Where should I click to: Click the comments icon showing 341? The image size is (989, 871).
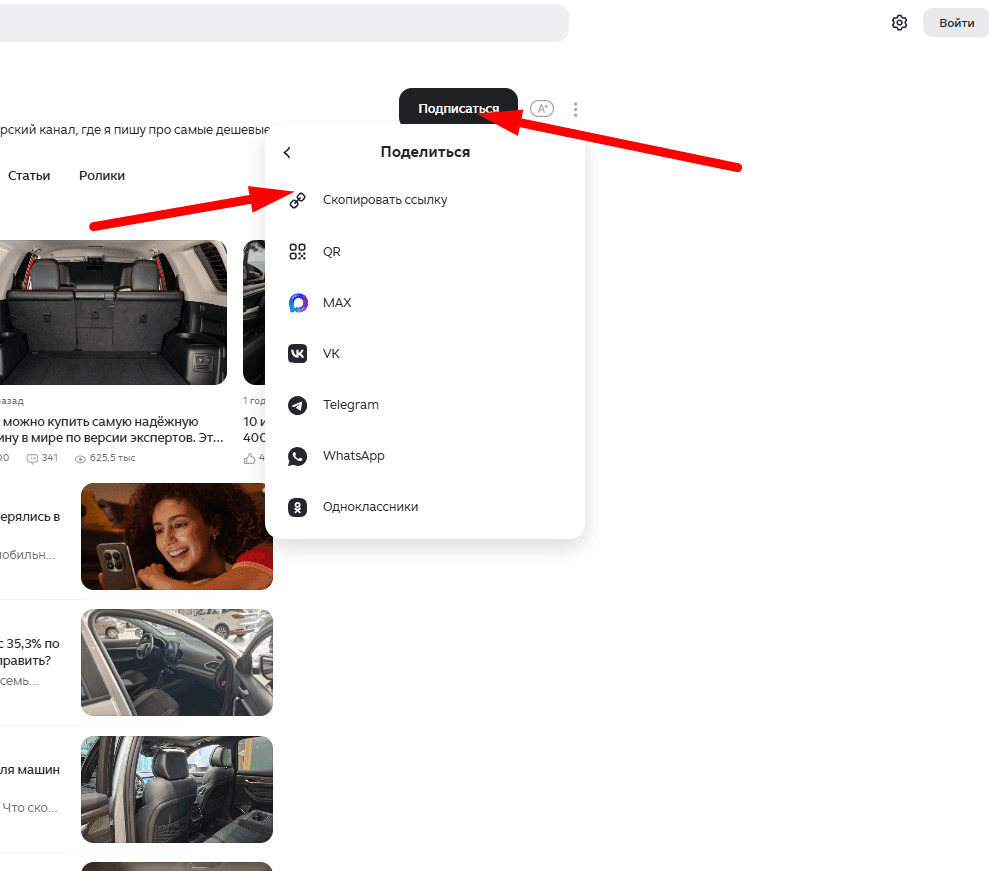32,459
